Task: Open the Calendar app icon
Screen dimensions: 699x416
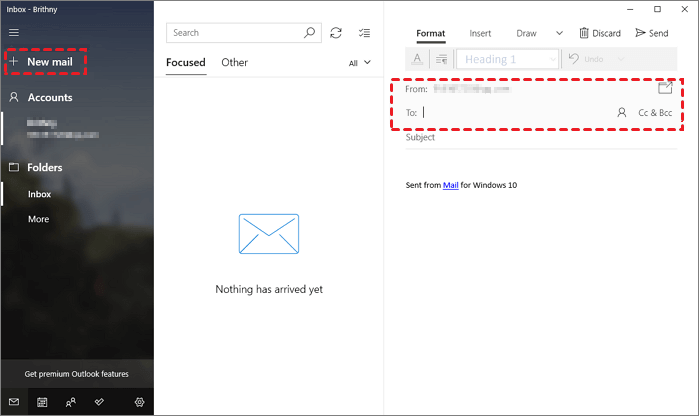Action: [42, 402]
